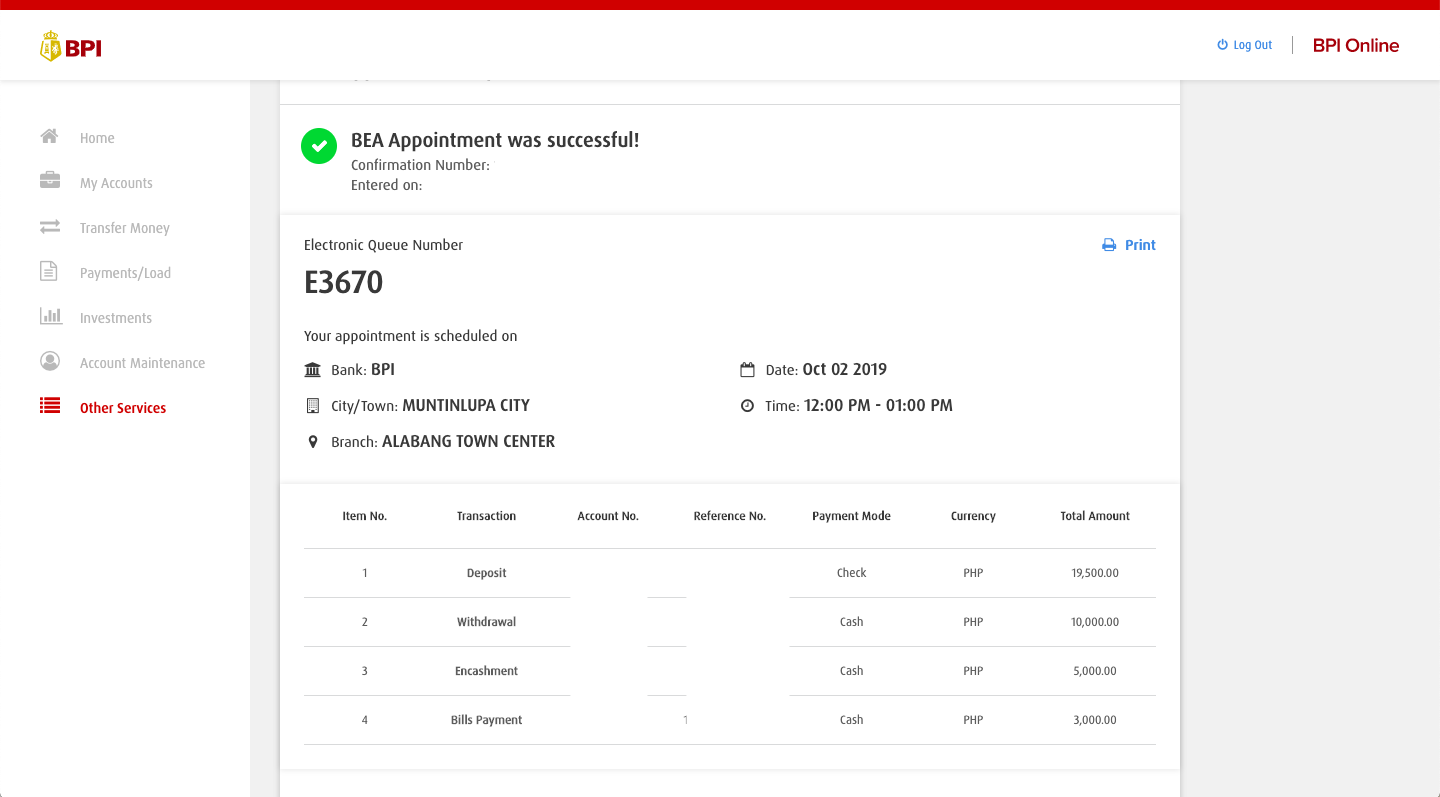Click the BPI logo in the header

[71, 46]
